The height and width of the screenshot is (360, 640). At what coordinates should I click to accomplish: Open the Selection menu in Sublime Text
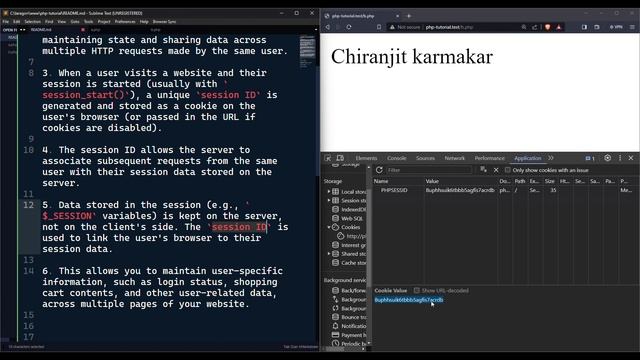32,22
